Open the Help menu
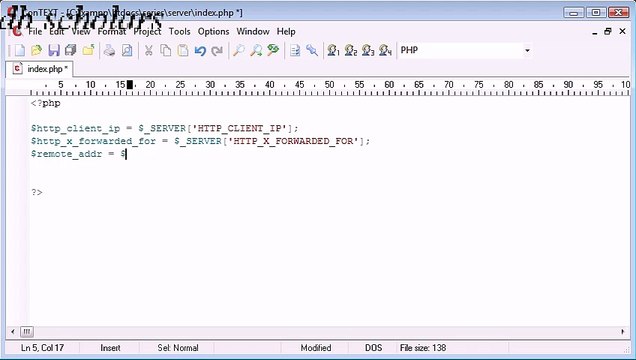The width and height of the screenshot is (636, 360). (x=286, y=32)
